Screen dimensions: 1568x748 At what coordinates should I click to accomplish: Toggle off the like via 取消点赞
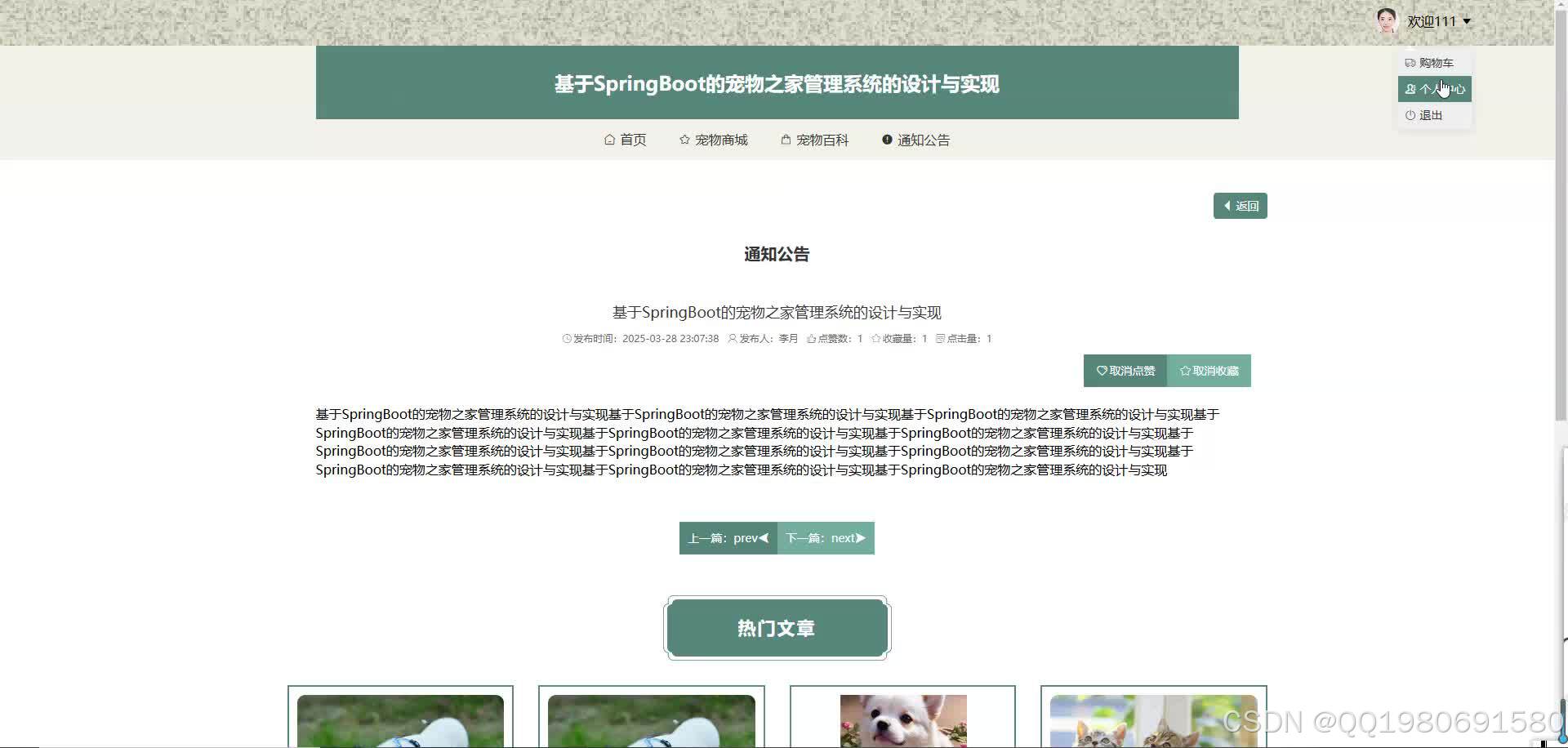click(x=1126, y=370)
